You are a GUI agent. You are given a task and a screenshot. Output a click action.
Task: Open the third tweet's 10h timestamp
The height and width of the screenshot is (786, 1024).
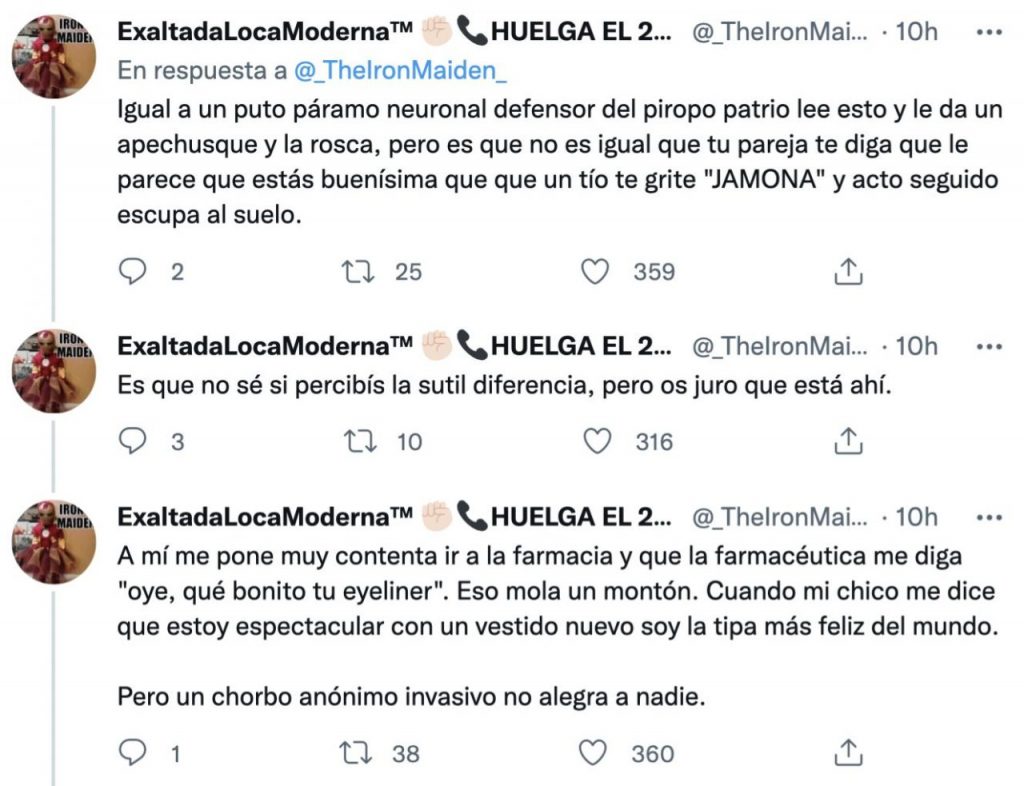pyautogui.click(x=915, y=517)
